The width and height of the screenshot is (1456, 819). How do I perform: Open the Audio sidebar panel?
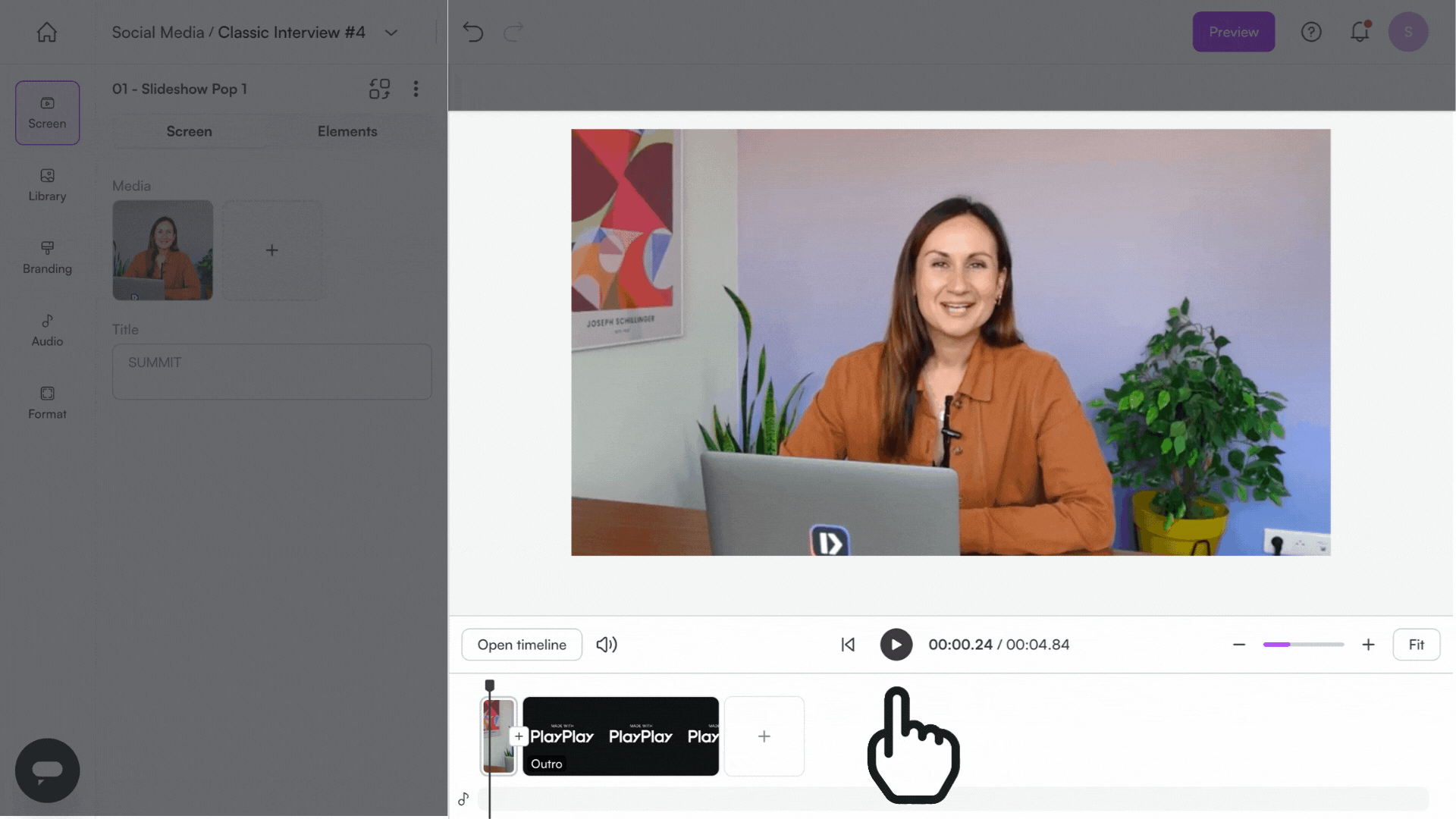(47, 331)
